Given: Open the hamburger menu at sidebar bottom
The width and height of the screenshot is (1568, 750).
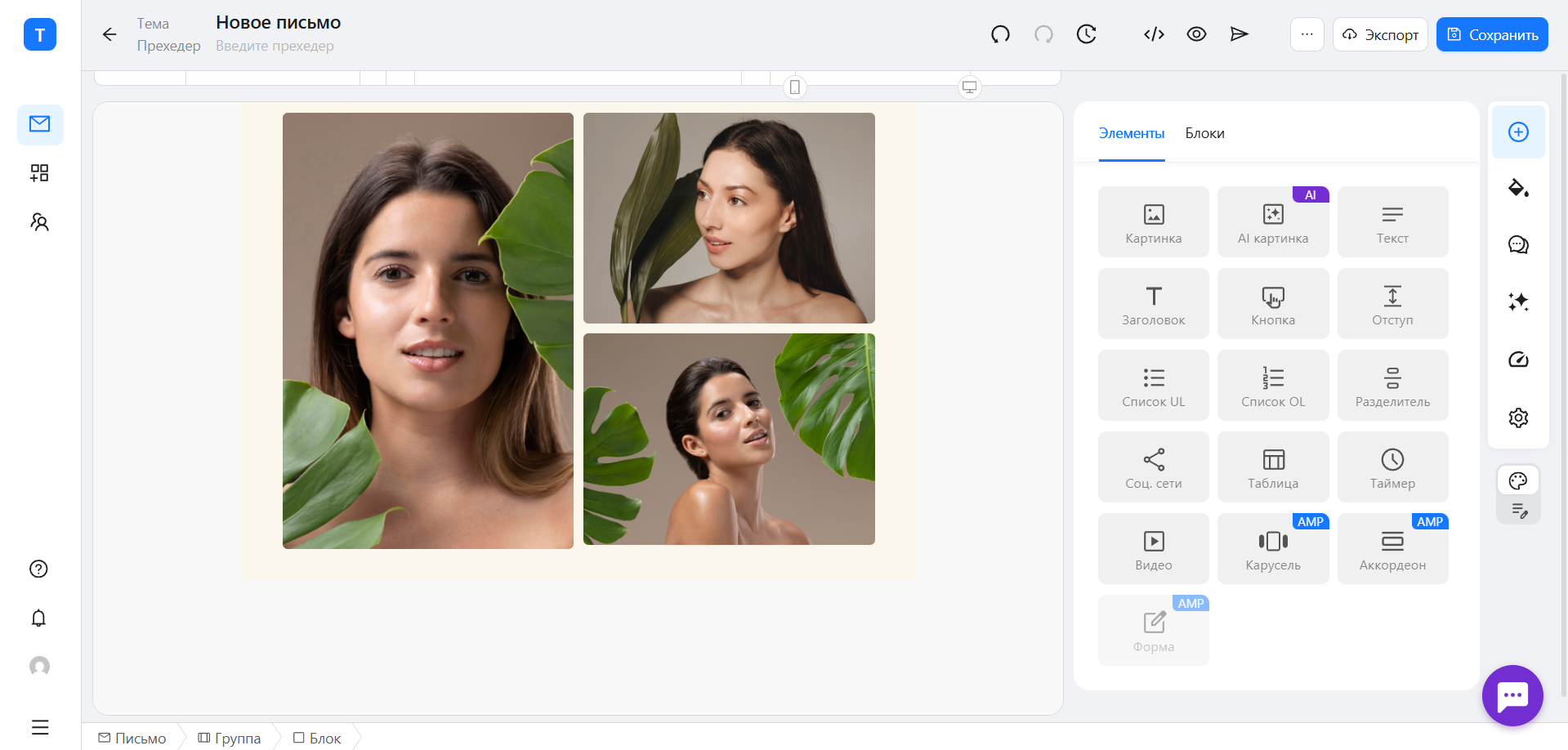Looking at the screenshot, I should [40, 727].
